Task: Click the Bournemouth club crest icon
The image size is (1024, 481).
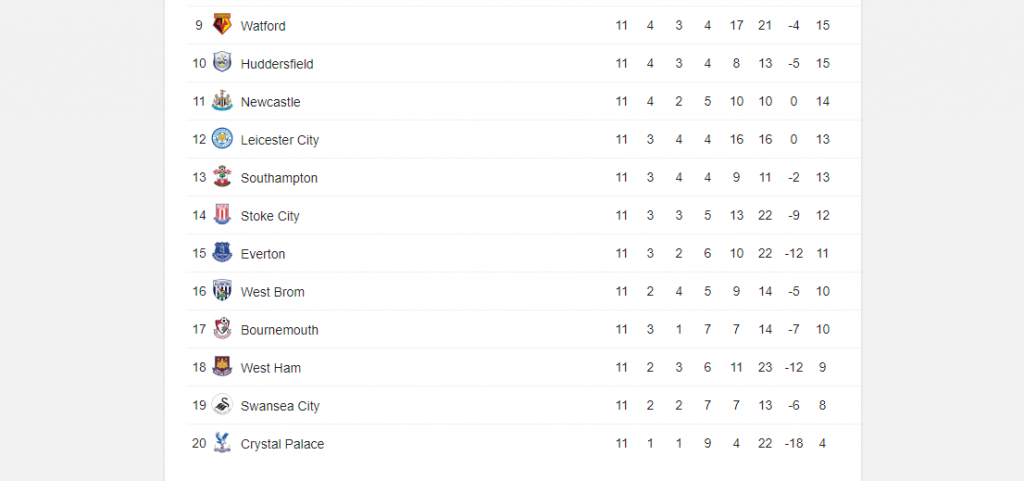Action: (x=222, y=329)
